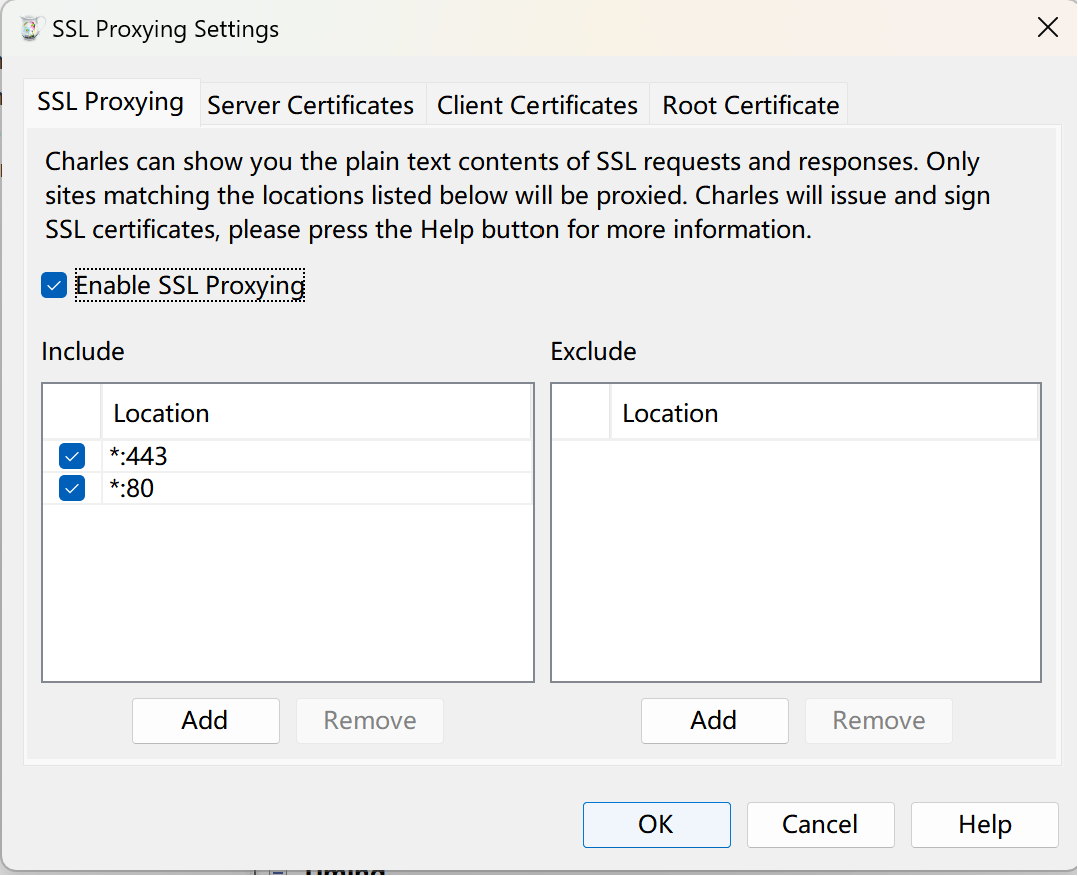
Task: Select the *:80 location entry
Action: [x=300, y=489]
